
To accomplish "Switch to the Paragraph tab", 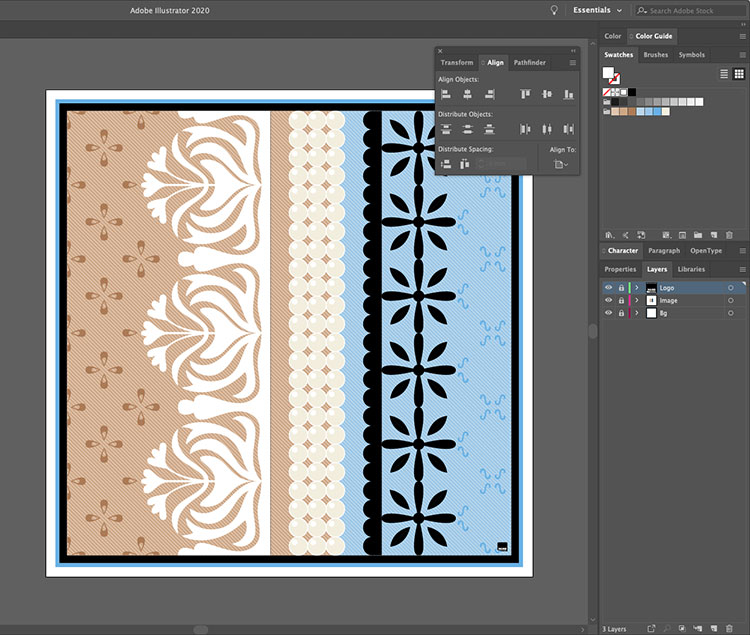I will click(x=663, y=251).
